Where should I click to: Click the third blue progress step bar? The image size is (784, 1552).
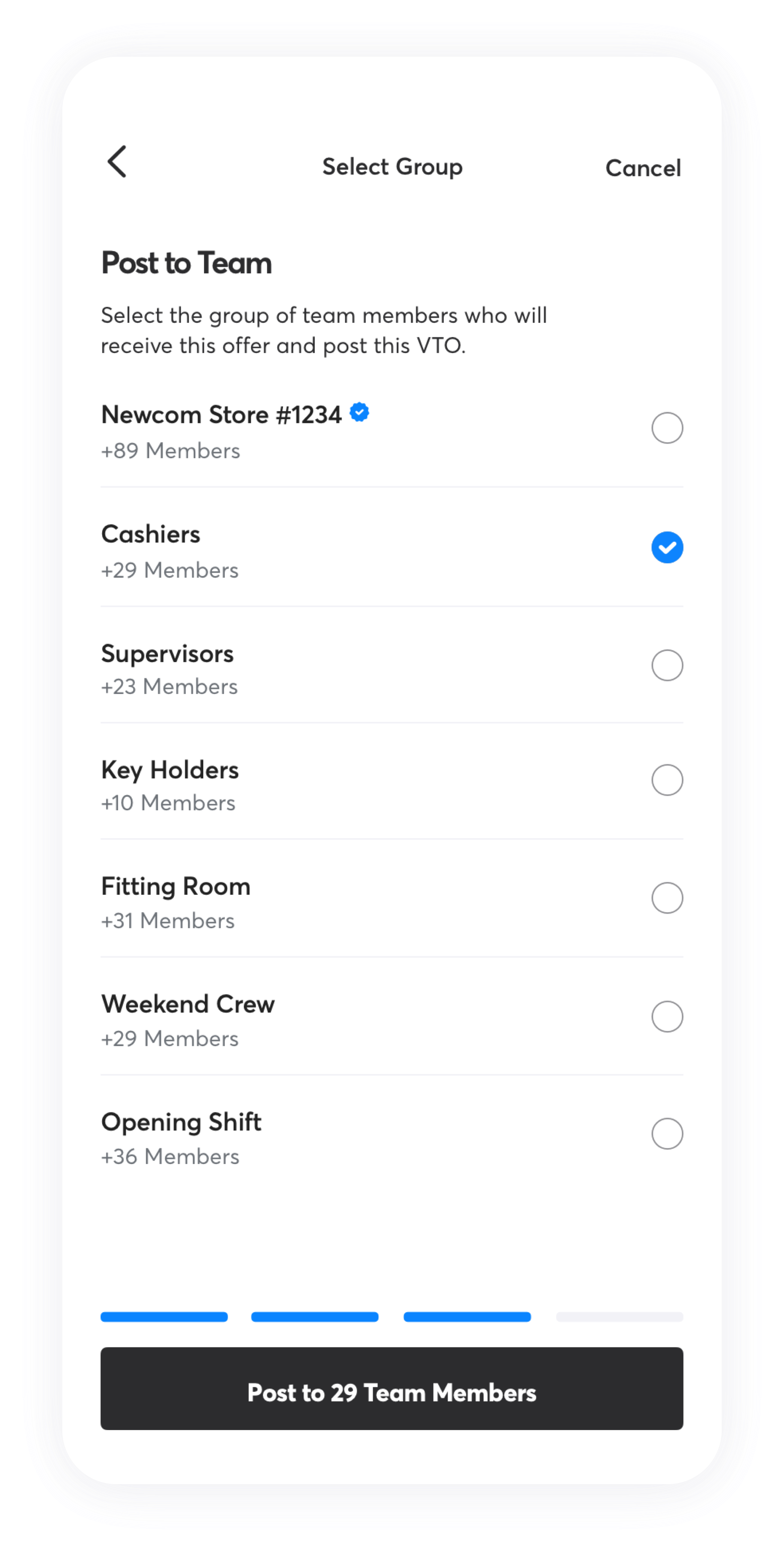coord(467,1317)
